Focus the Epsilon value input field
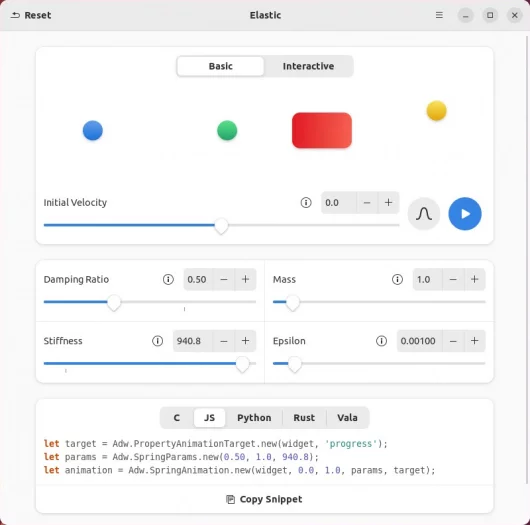 pos(419,341)
